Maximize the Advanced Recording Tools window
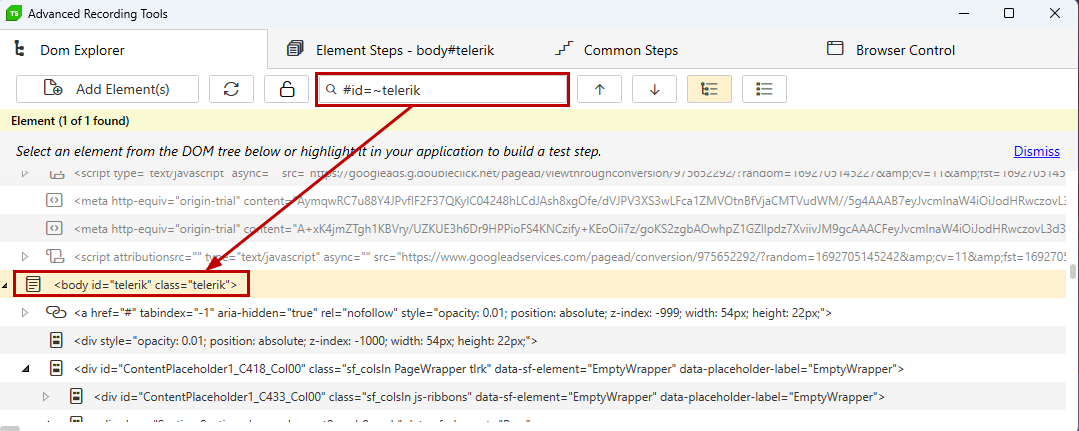Screen dimensions: 1079x431 pos(1009,13)
